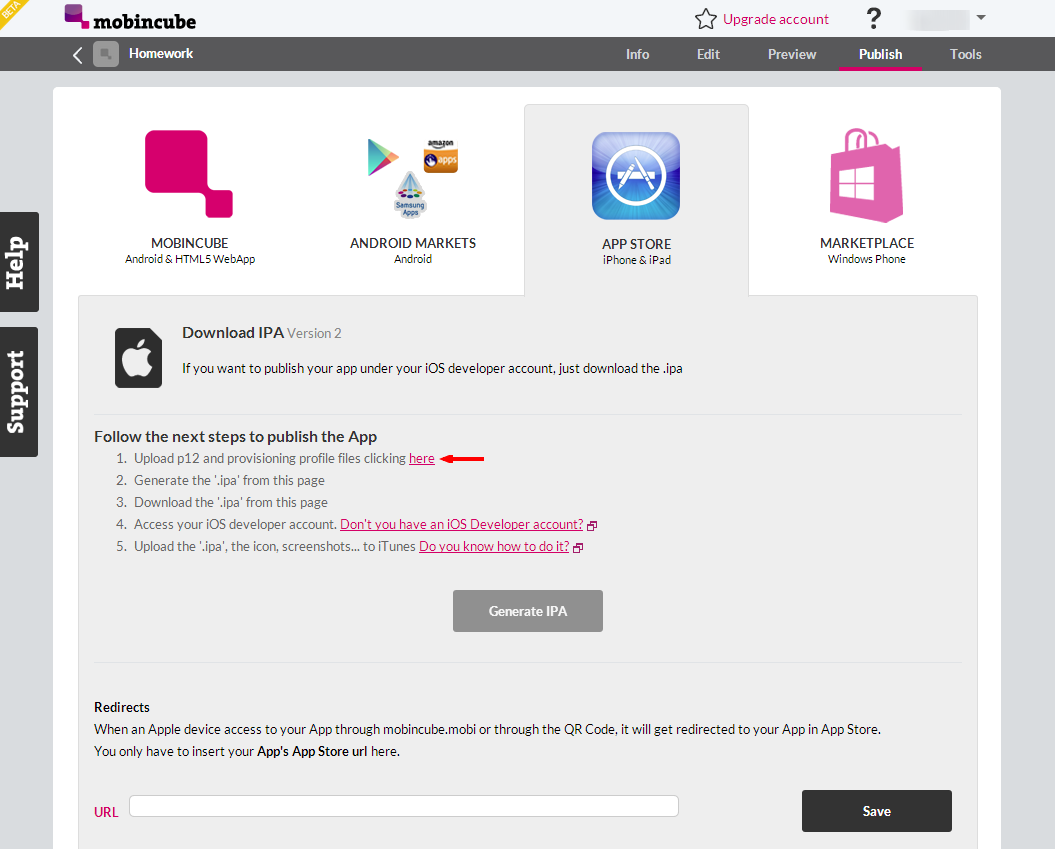
Task: Click external link icon after 'how to do it'
Action: coord(578,548)
